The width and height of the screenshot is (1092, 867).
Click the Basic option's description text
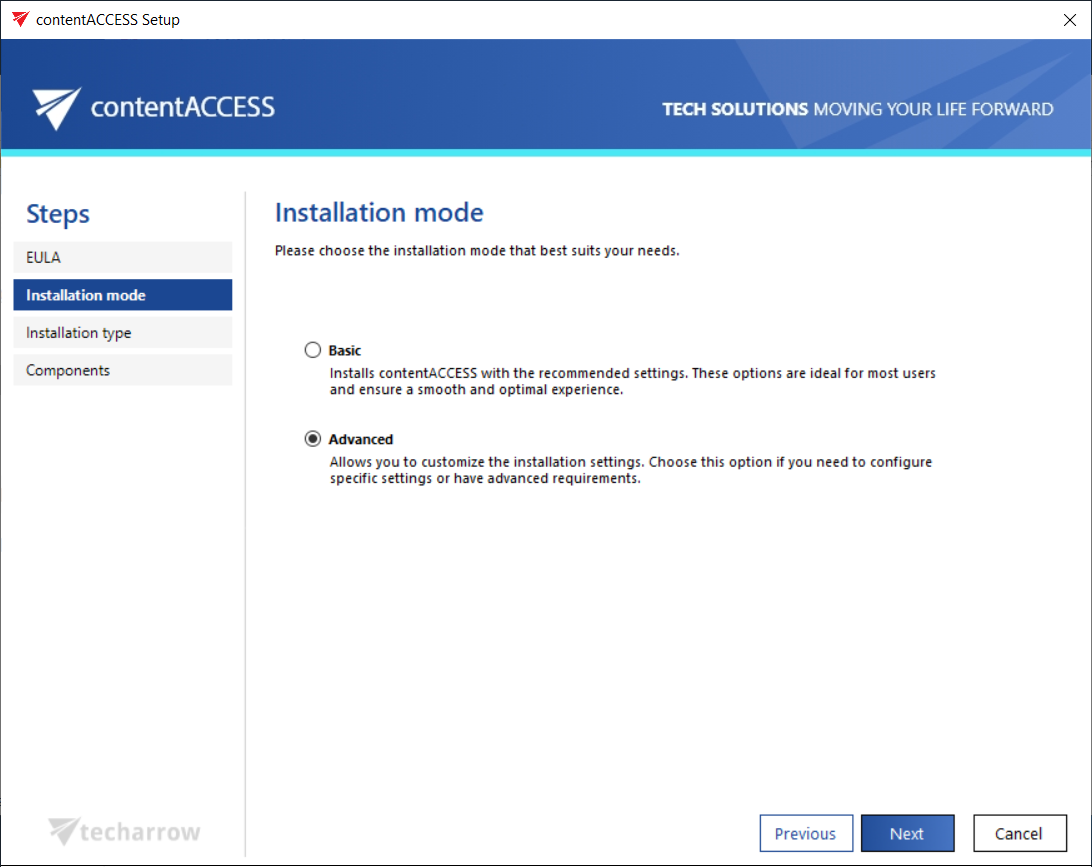tap(632, 382)
